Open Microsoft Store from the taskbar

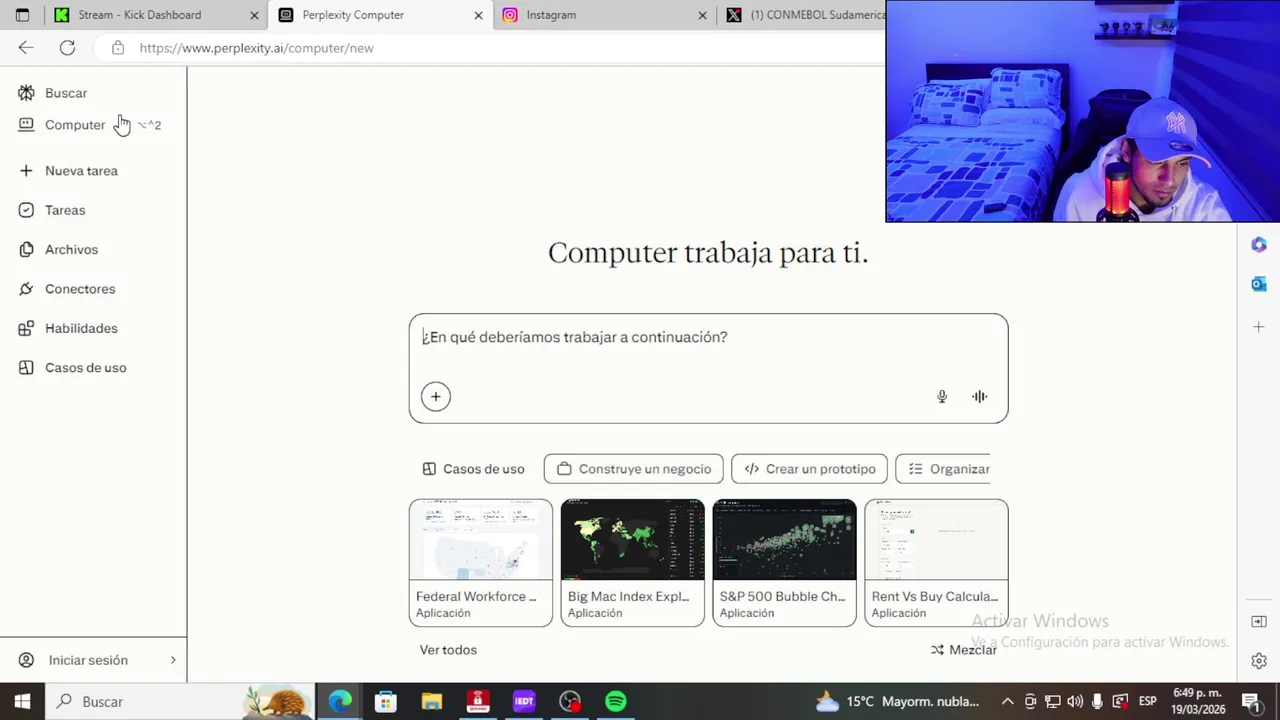click(x=385, y=702)
